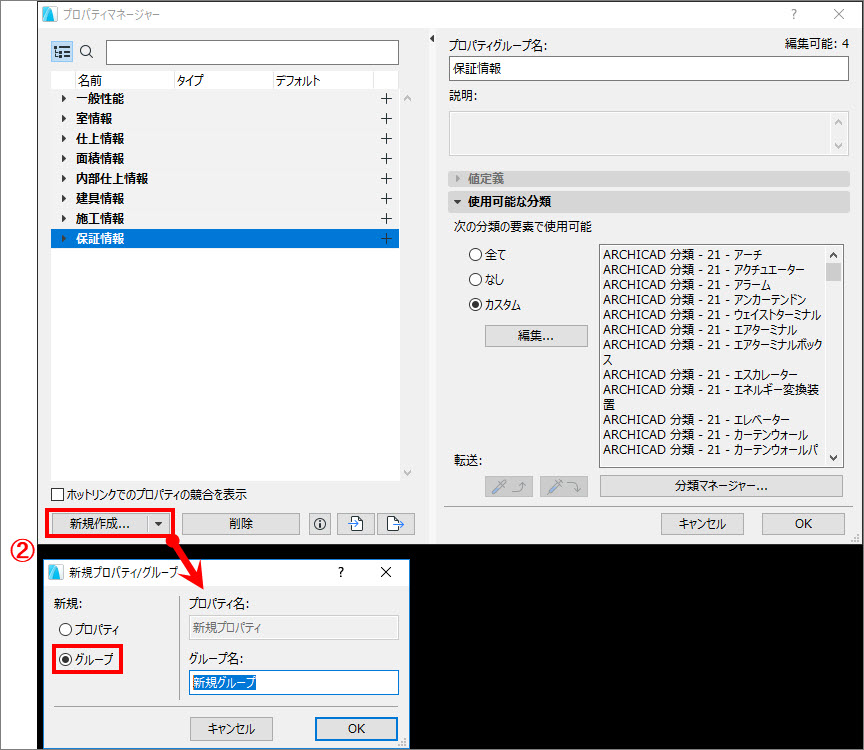
Task: Click the 編集... button
Action: point(536,336)
